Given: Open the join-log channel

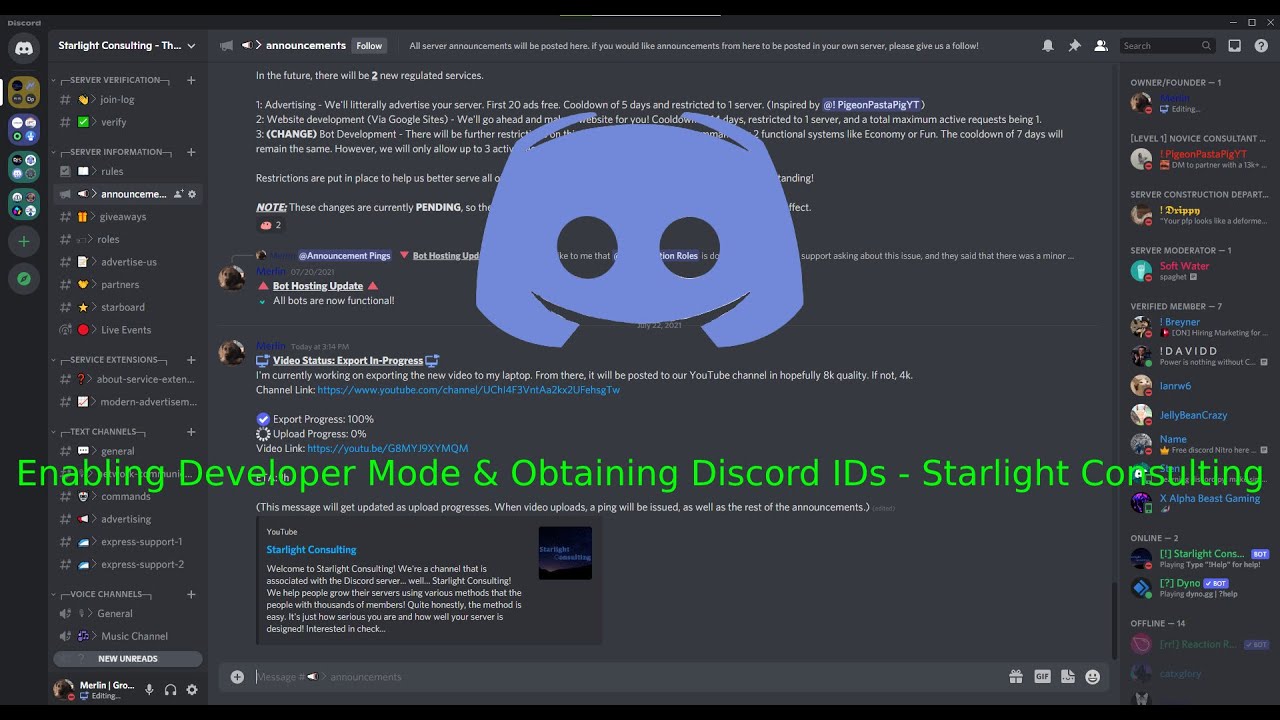Looking at the screenshot, I should (128, 100).
